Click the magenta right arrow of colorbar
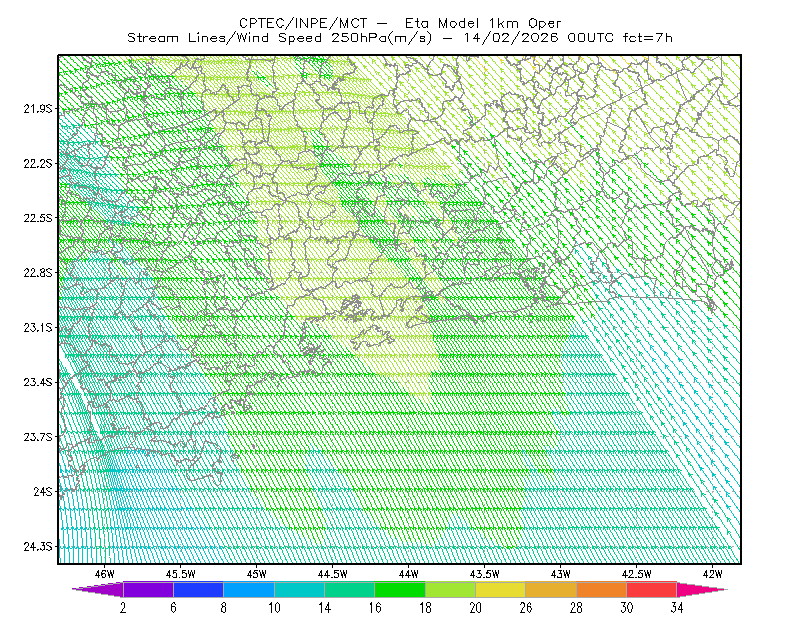The image size is (800, 618). point(702,589)
